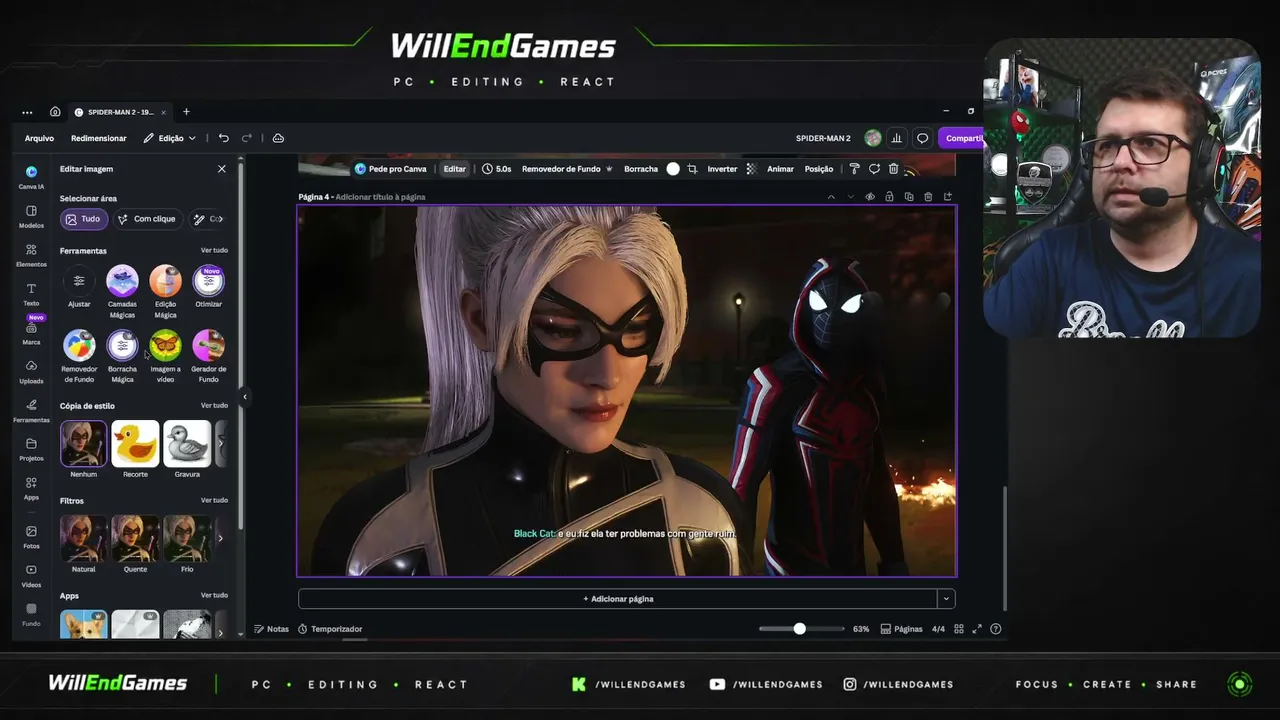Screen dimensions: 1280x720
Task: Hide page 4 with the eye icon
Action: [870, 197]
